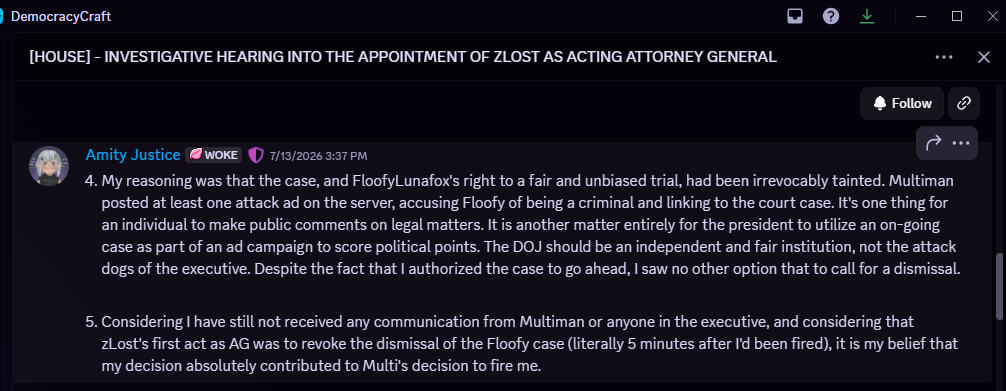
Task: Click the DemocracyCraft server name title
Action: (62, 17)
